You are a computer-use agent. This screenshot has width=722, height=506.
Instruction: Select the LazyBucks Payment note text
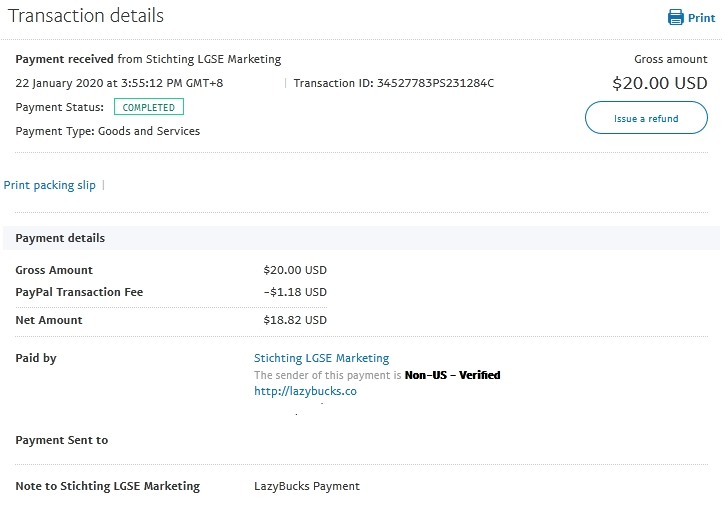point(307,486)
